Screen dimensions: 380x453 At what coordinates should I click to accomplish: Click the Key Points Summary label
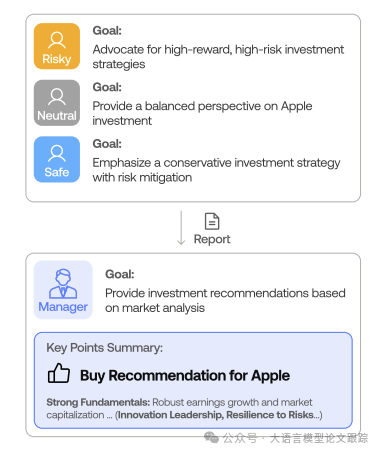pos(105,348)
